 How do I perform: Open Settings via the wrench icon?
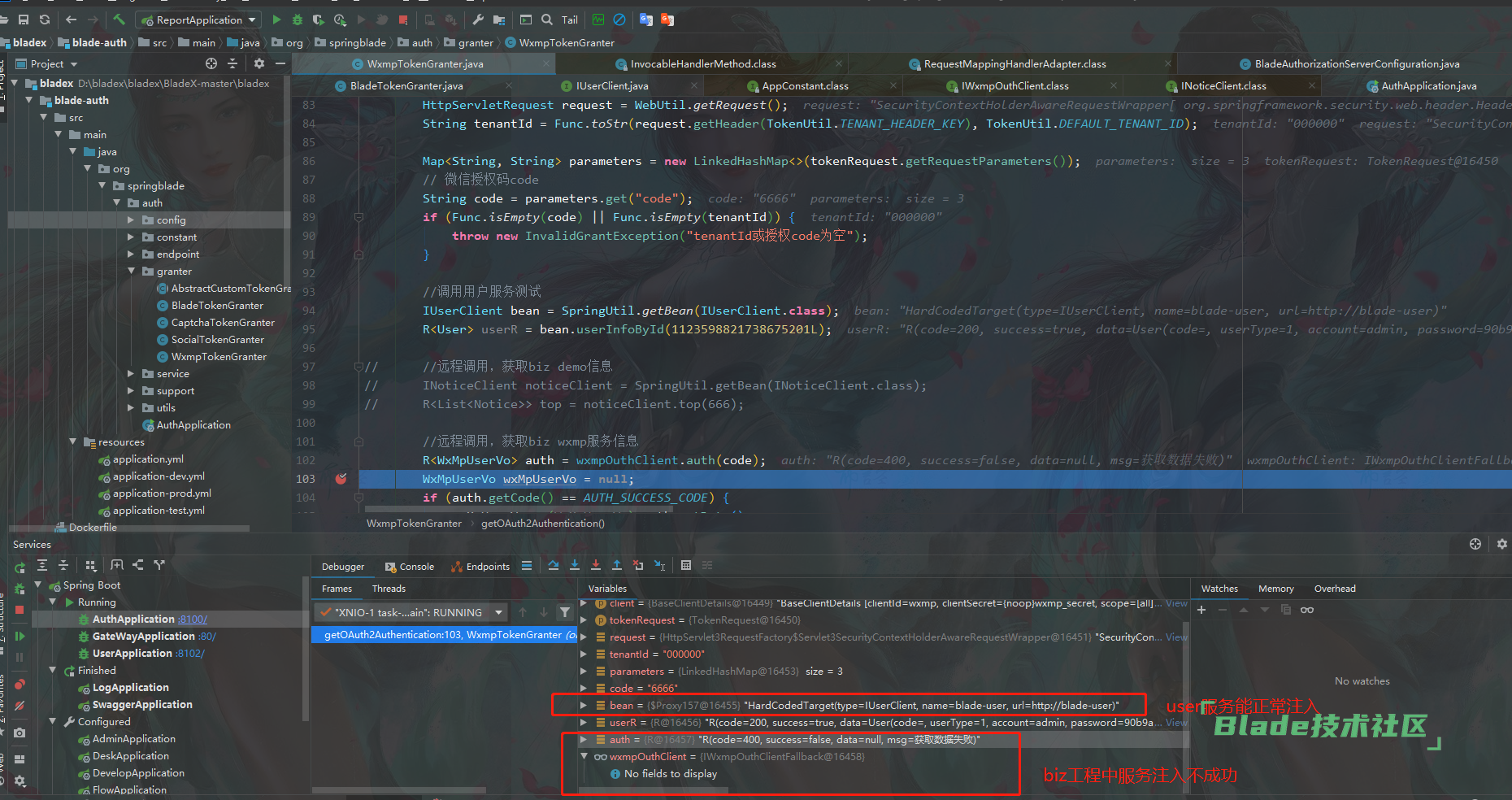pos(478,20)
